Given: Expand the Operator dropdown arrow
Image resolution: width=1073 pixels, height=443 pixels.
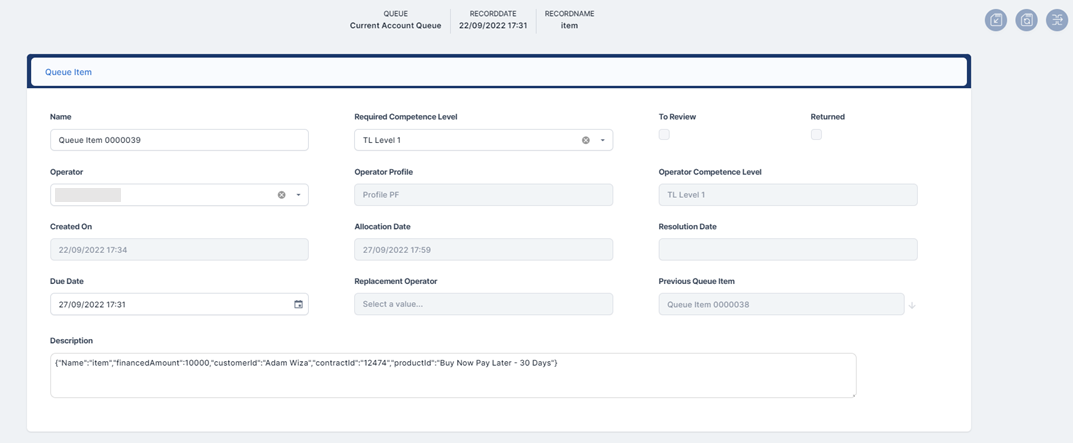Looking at the screenshot, I should tap(298, 195).
